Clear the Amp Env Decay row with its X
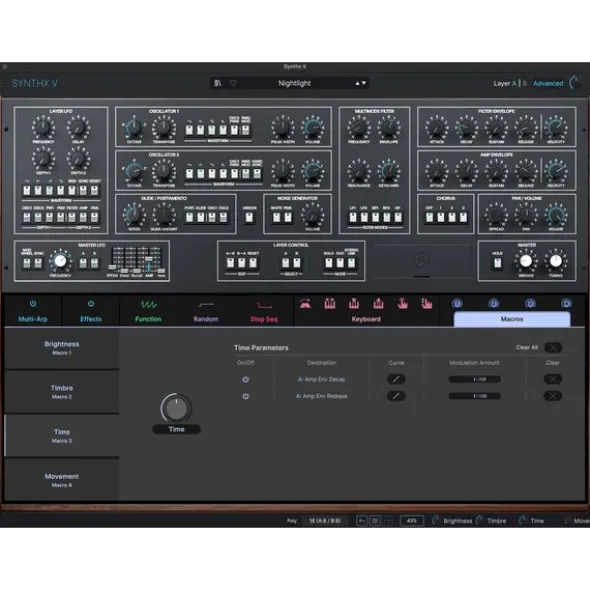Viewport: 590px width, 591px height. (553, 379)
